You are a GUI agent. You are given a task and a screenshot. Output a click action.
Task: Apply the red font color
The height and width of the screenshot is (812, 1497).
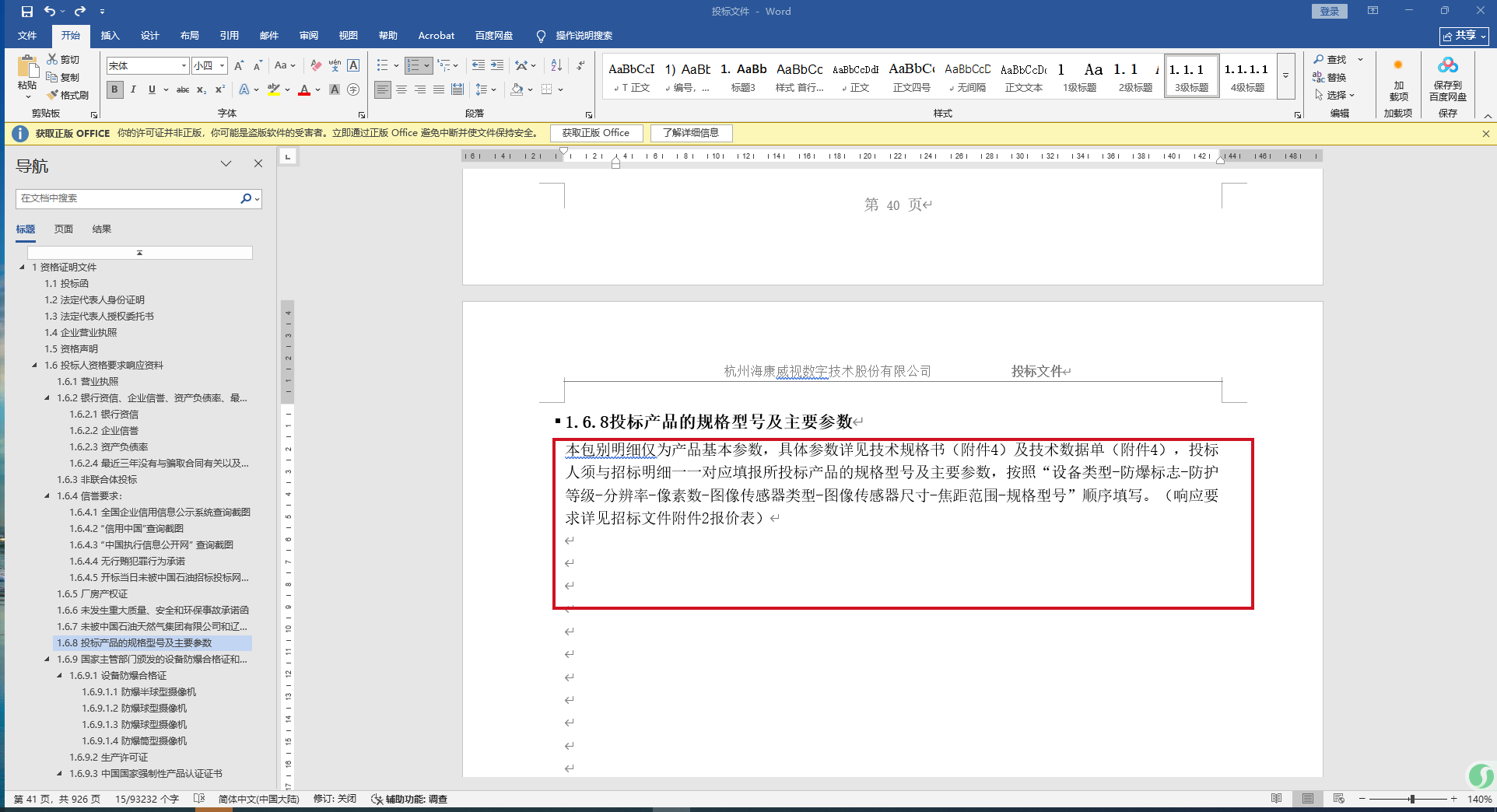click(x=304, y=89)
